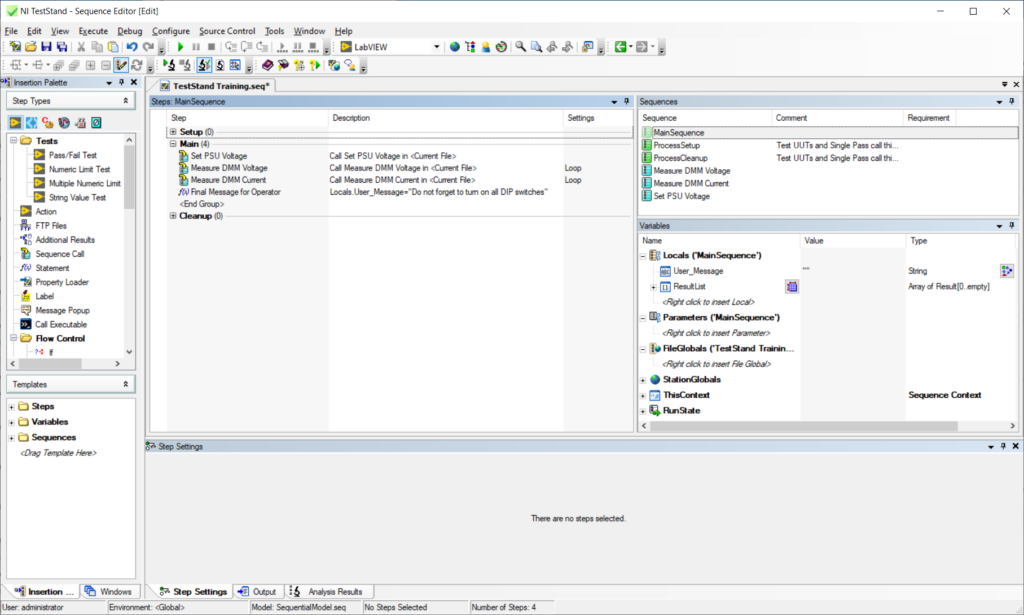
Task: Toggle the Steps pane pin
Action: point(627,101)
